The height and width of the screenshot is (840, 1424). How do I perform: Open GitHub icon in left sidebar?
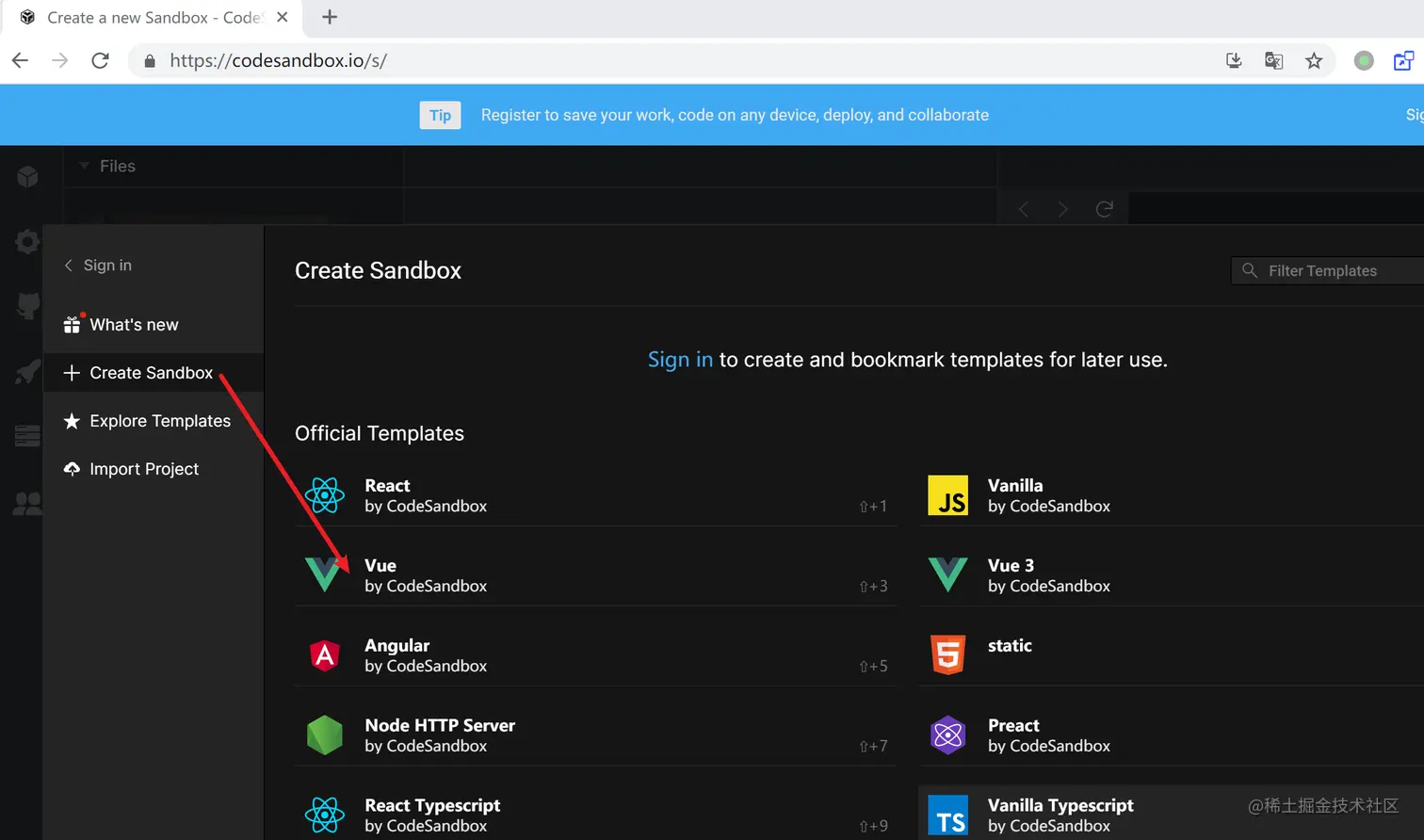click(28, 305)
